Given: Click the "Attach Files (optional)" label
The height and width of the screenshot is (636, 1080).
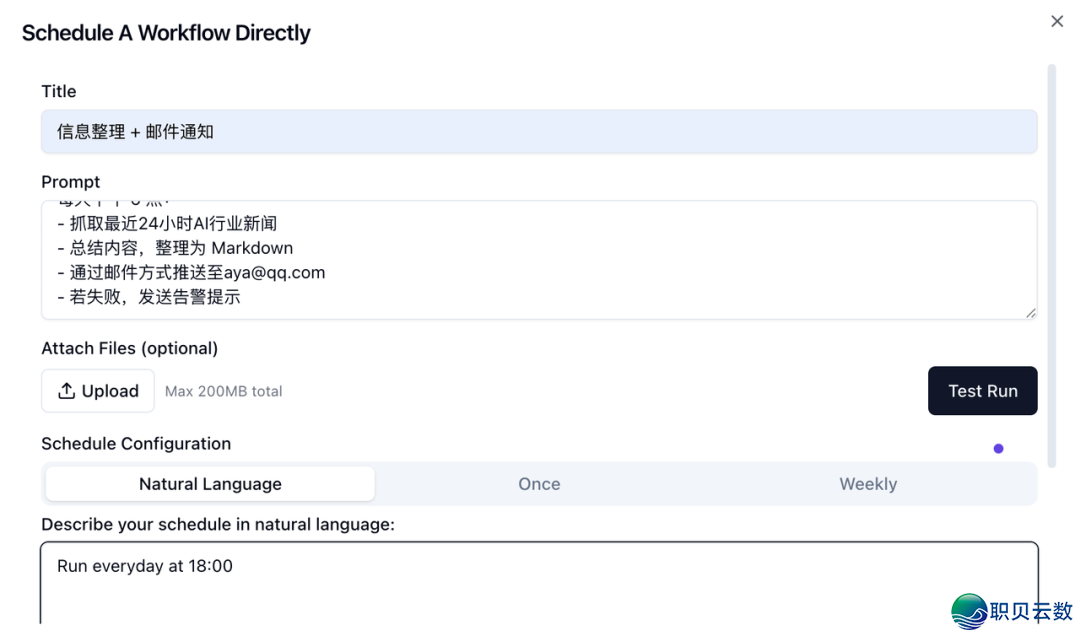Looking at the screenshot, I should click(x=129, y=348).
